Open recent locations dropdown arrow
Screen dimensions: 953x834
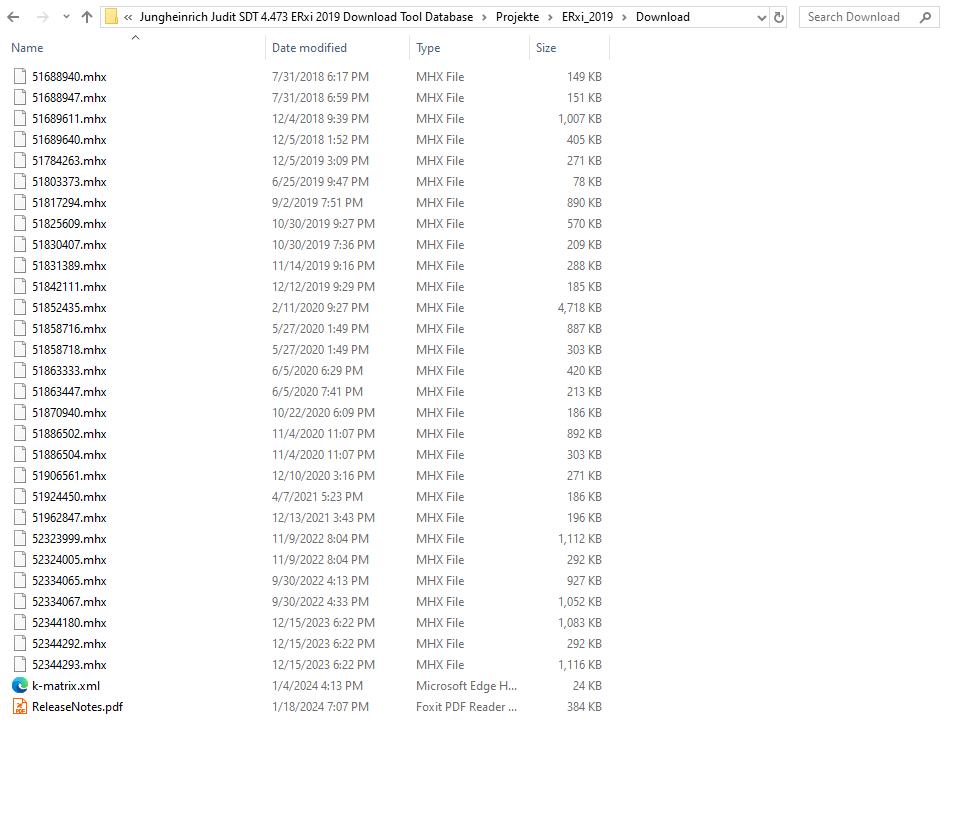[66, 17]
